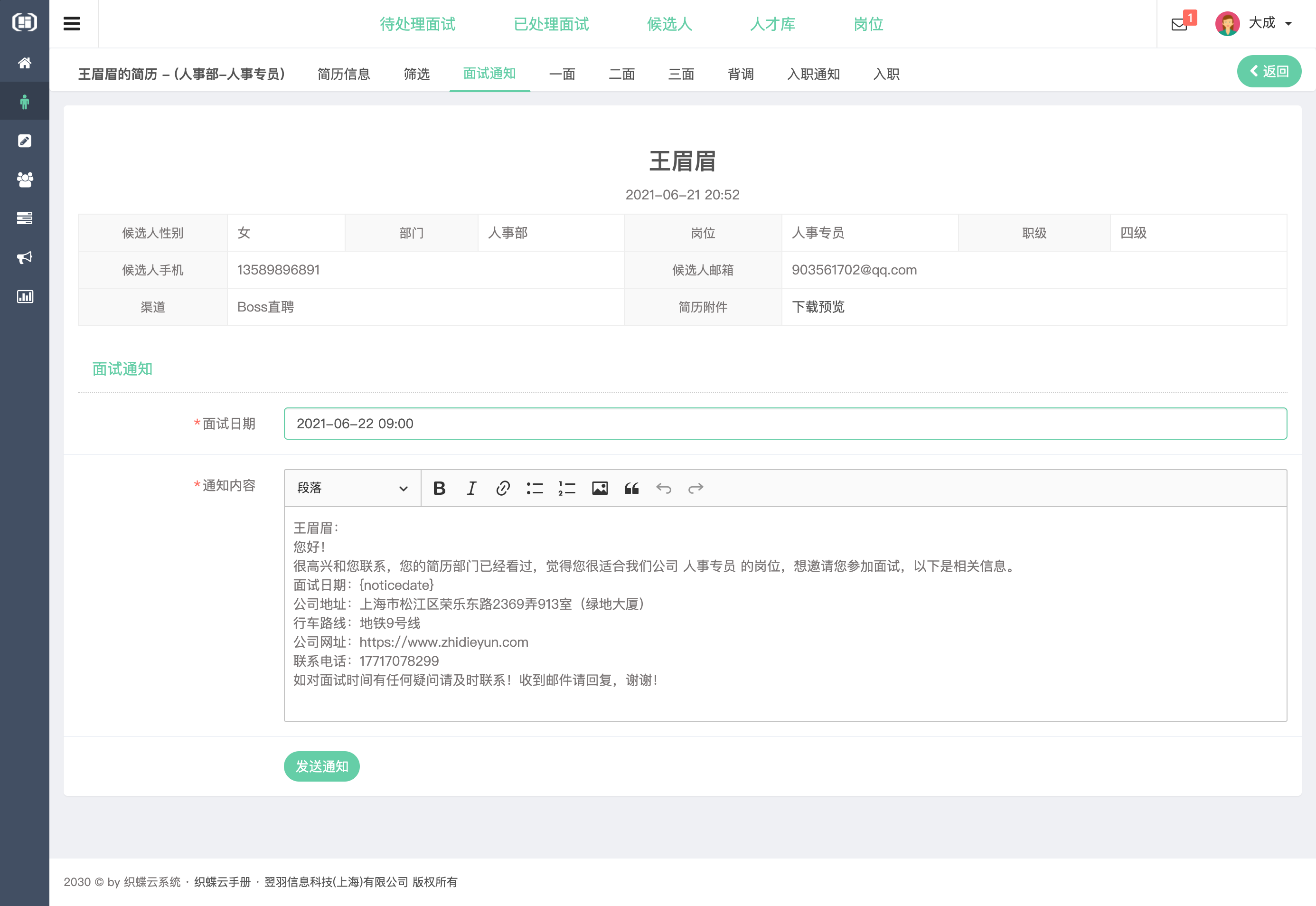Select the home icon in the sidebar
This screenshot has height=906, width=1316.
pyautogui.click(x=24, y=63)
